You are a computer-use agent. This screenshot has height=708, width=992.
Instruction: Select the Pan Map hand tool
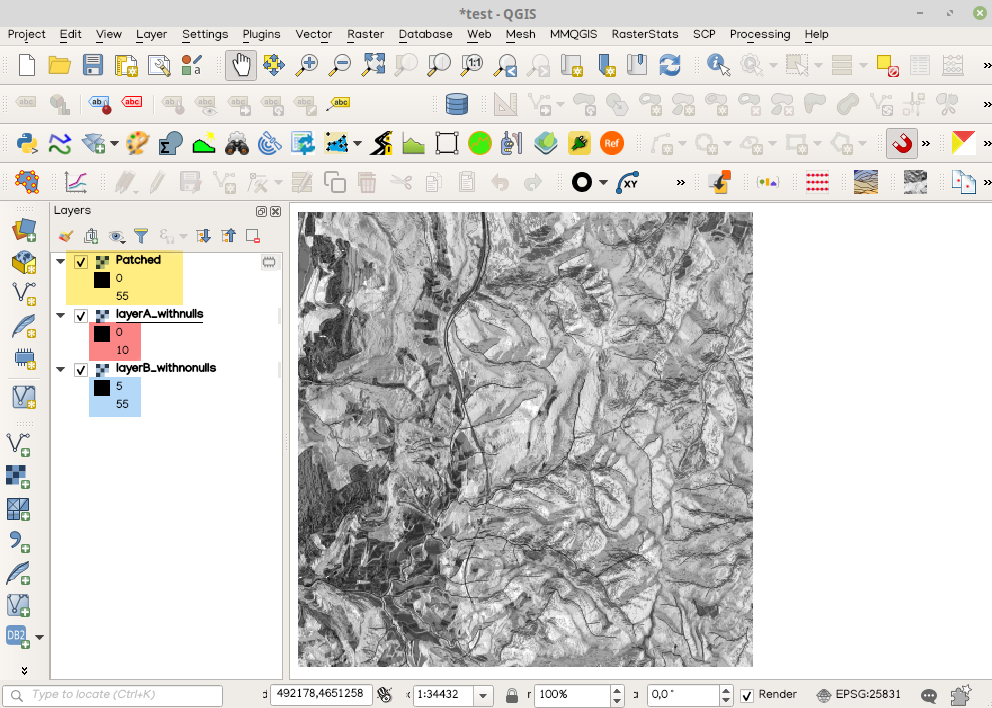tap(241, 65)
